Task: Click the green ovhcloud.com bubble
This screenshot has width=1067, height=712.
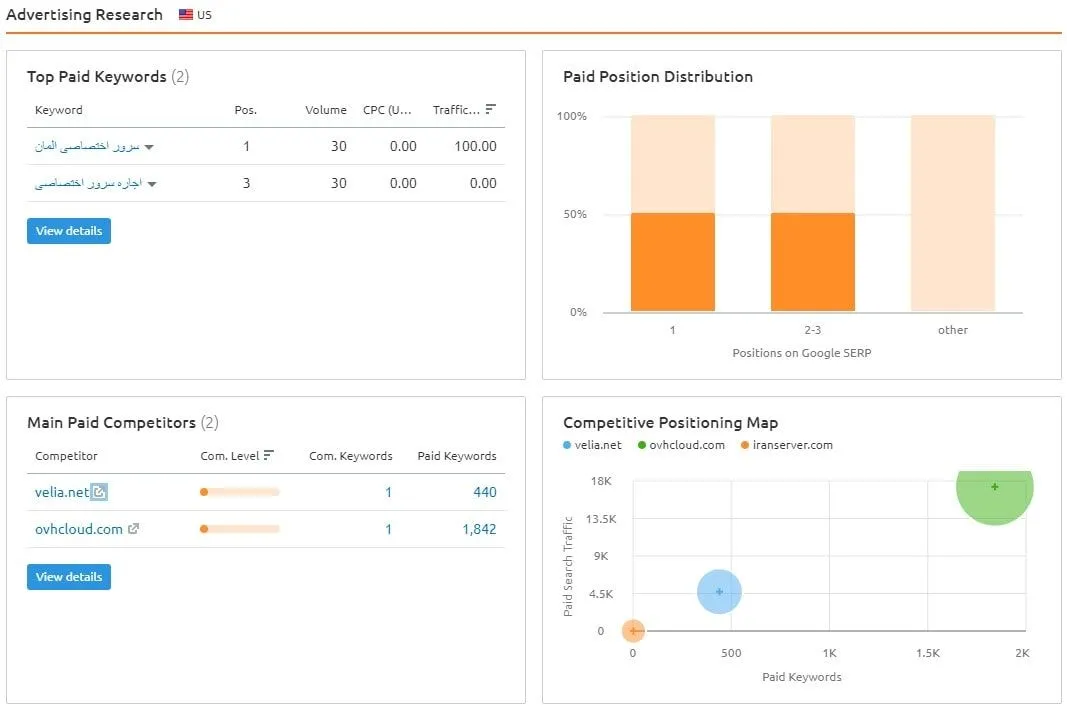Action: tap(995, 496)
